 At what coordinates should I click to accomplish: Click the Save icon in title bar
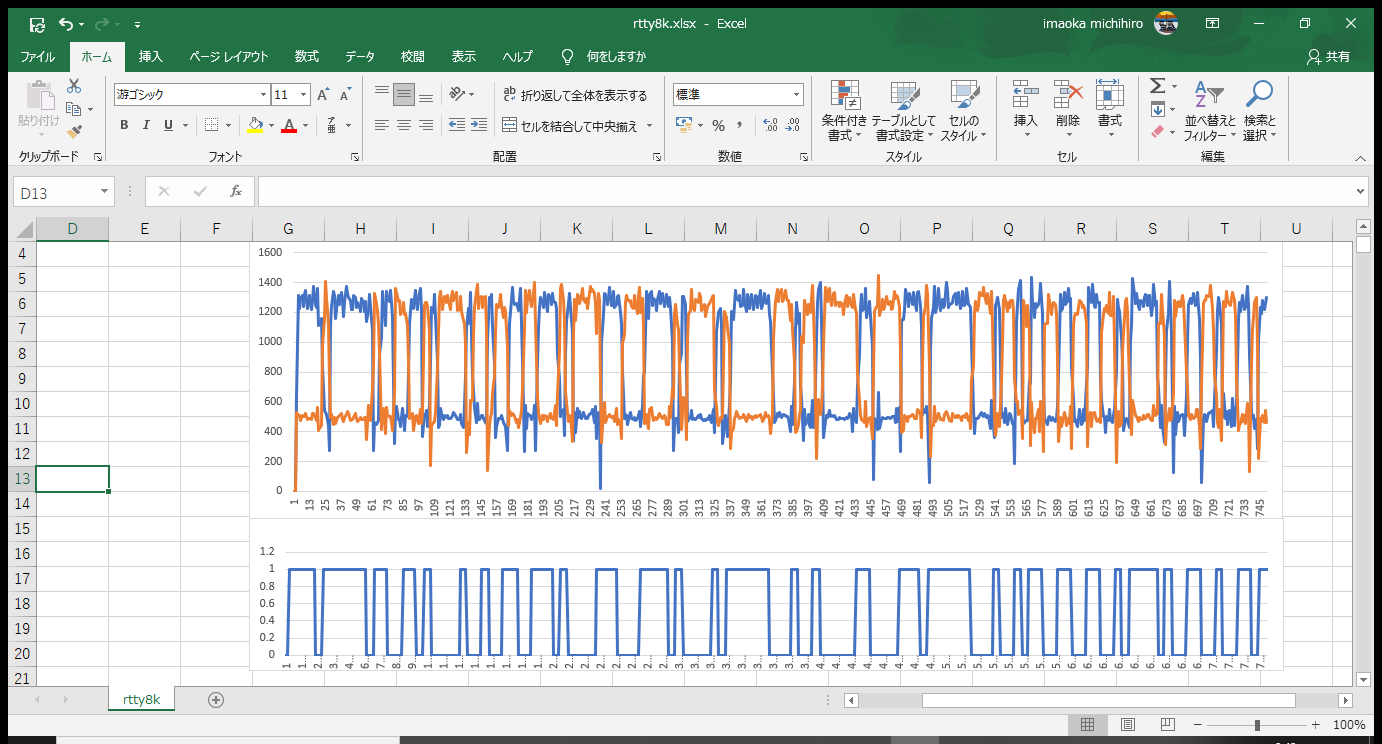37,23
